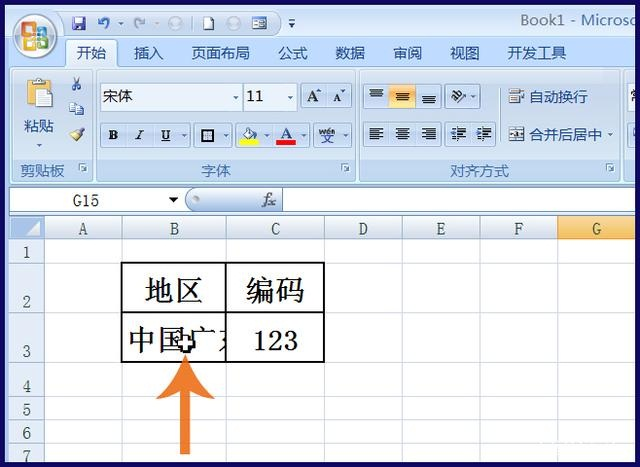Image resolution: width=640 pixels, height=467 pixels.
Task: Redo the last action
Action: coord(140,24)
